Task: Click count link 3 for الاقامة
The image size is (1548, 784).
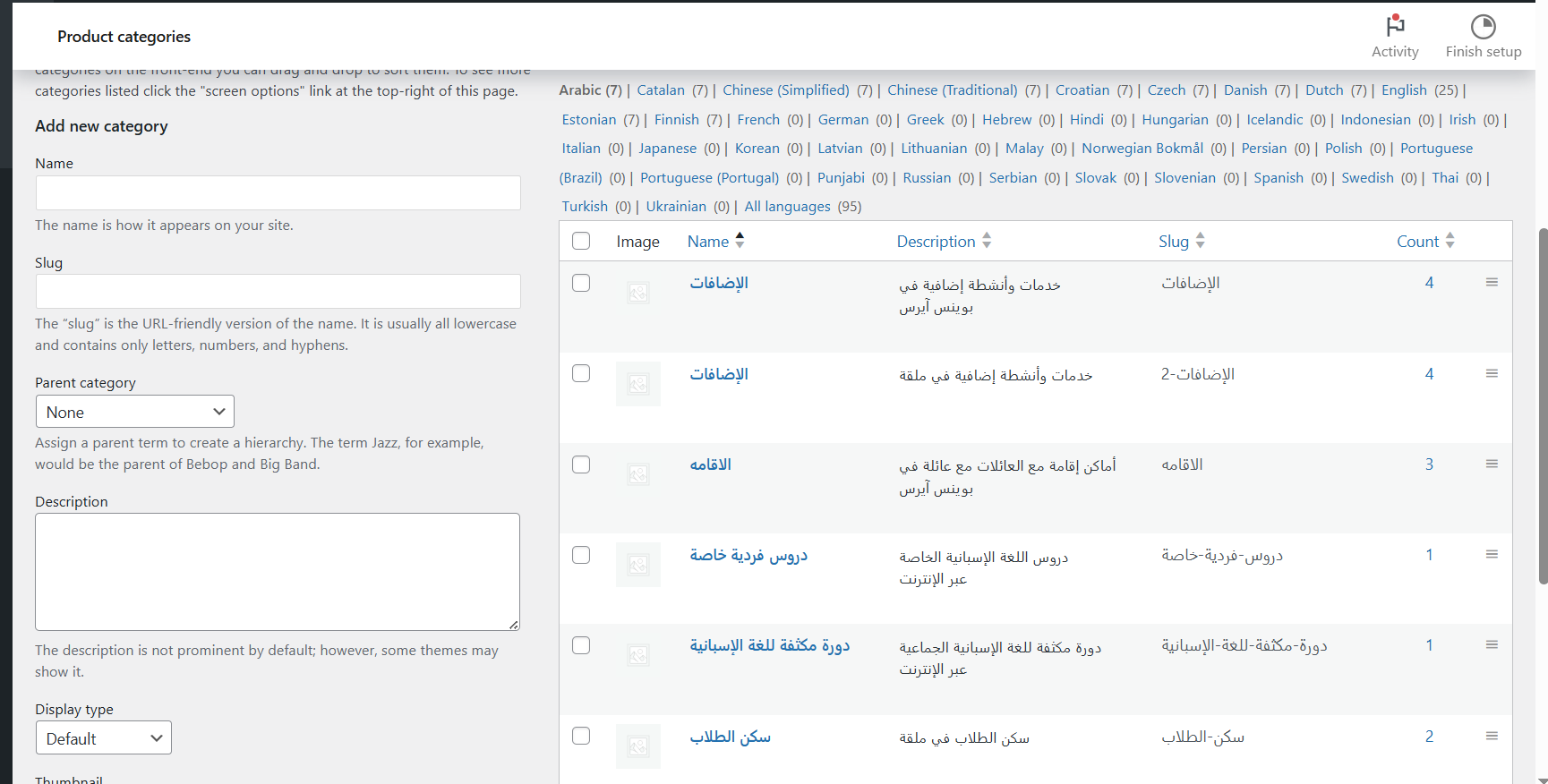Action: pyautogui.click(x=1429, y=464)
